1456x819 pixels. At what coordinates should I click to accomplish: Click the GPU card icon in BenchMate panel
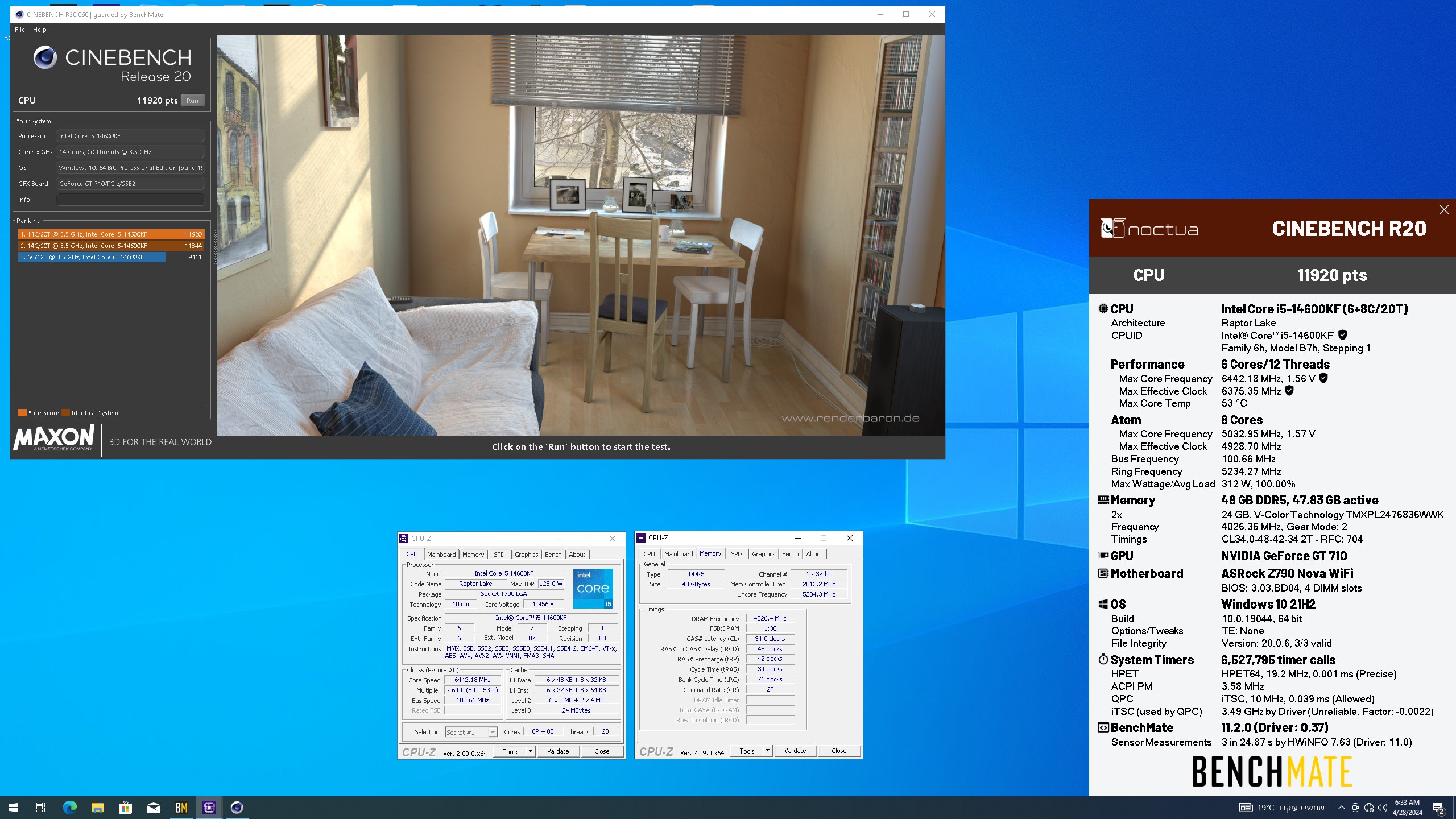click(x=1103, y=556)
